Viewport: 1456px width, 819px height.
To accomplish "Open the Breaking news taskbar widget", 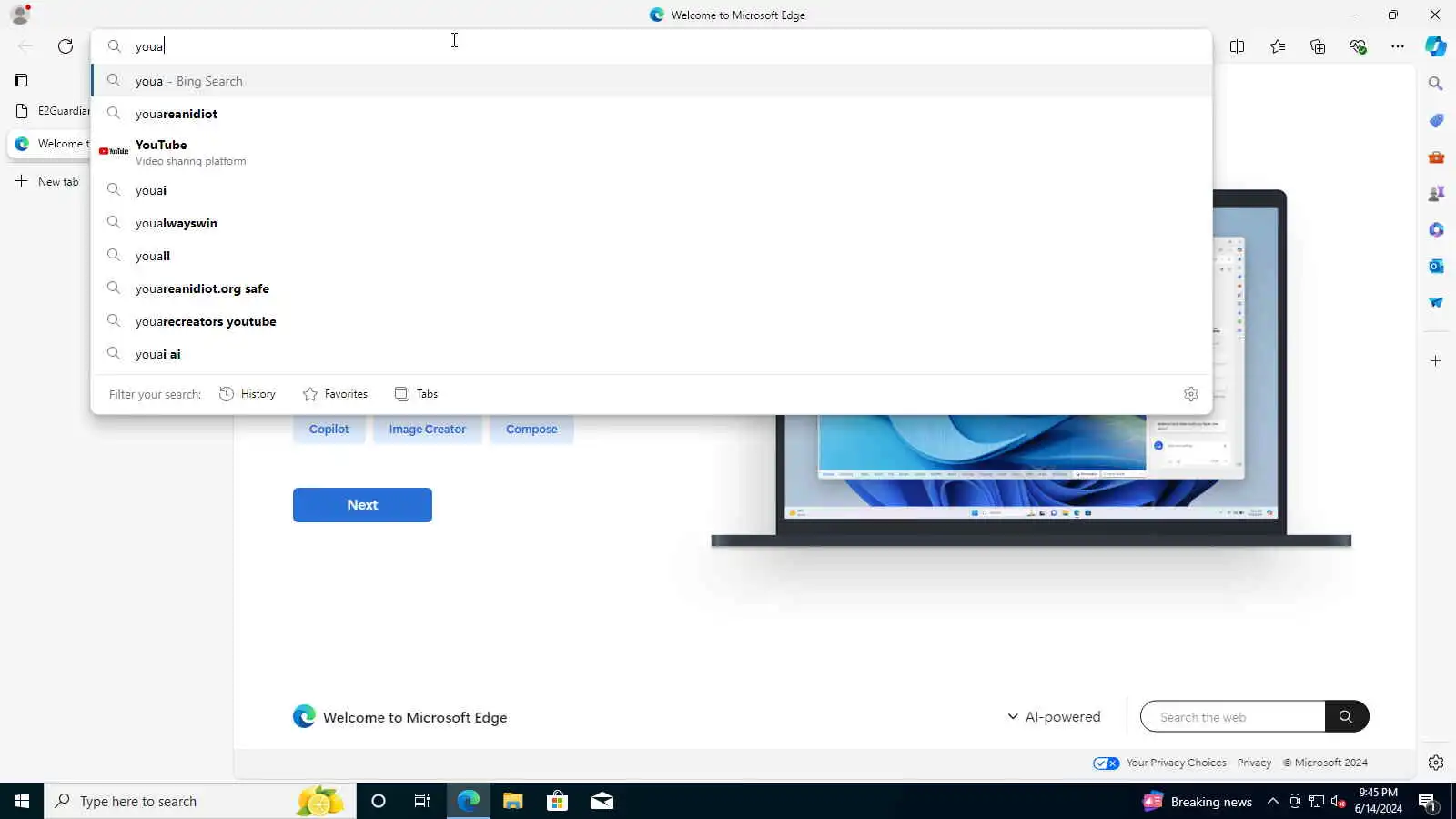I will click(1198, 802).
